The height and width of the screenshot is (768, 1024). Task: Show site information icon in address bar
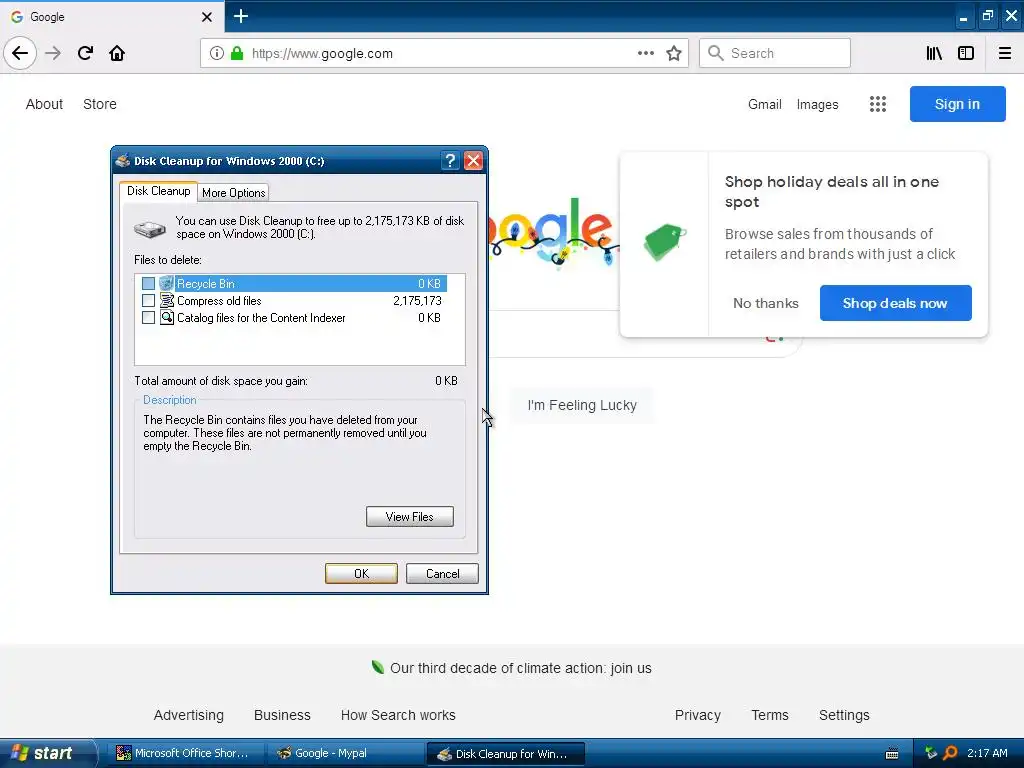tap(216, 54)
